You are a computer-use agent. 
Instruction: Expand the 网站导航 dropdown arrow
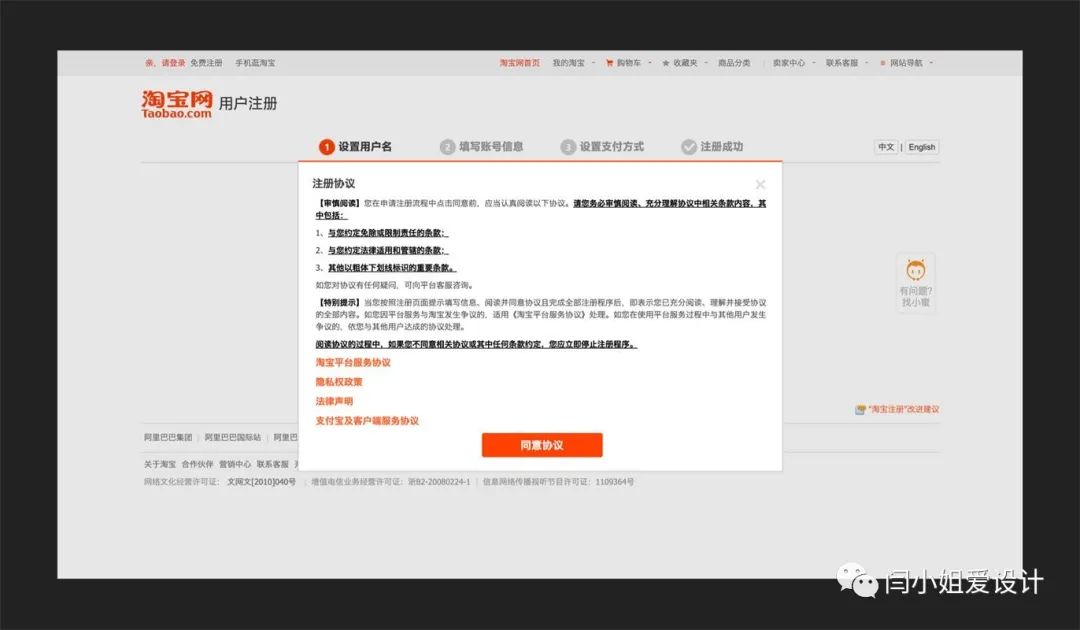[931, 63]
